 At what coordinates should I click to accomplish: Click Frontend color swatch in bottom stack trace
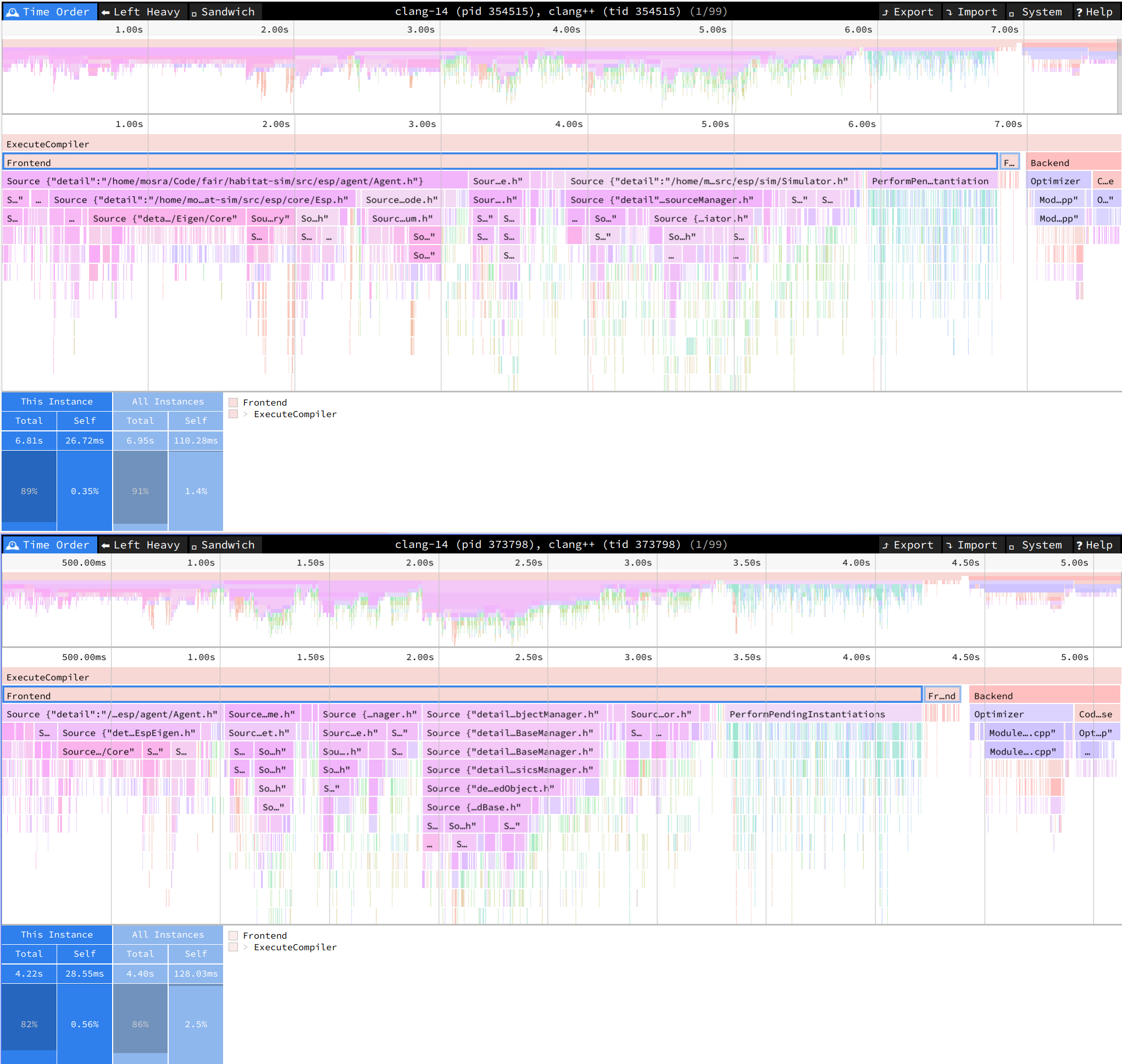coord(233,935)
